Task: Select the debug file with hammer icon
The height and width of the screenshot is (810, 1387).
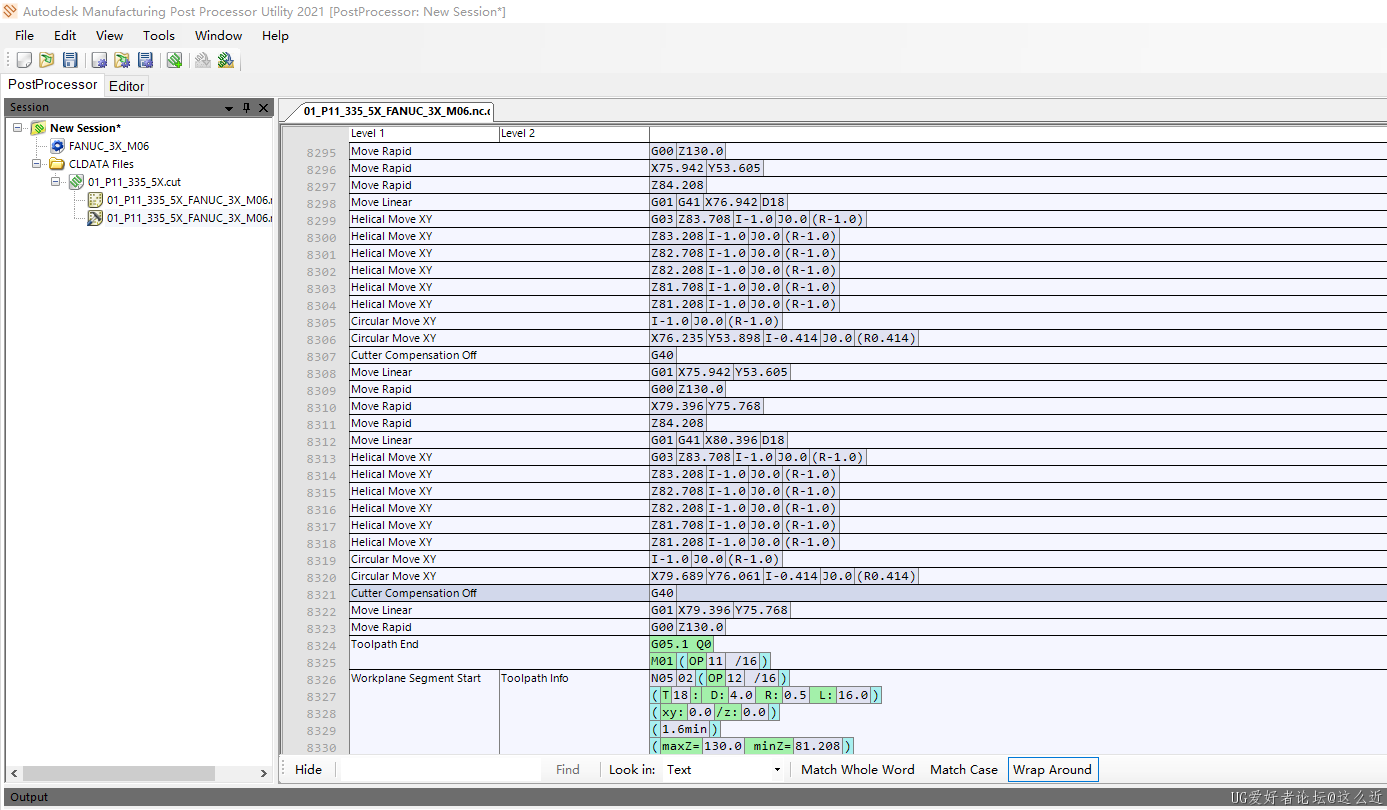Action: click(95, 218)
